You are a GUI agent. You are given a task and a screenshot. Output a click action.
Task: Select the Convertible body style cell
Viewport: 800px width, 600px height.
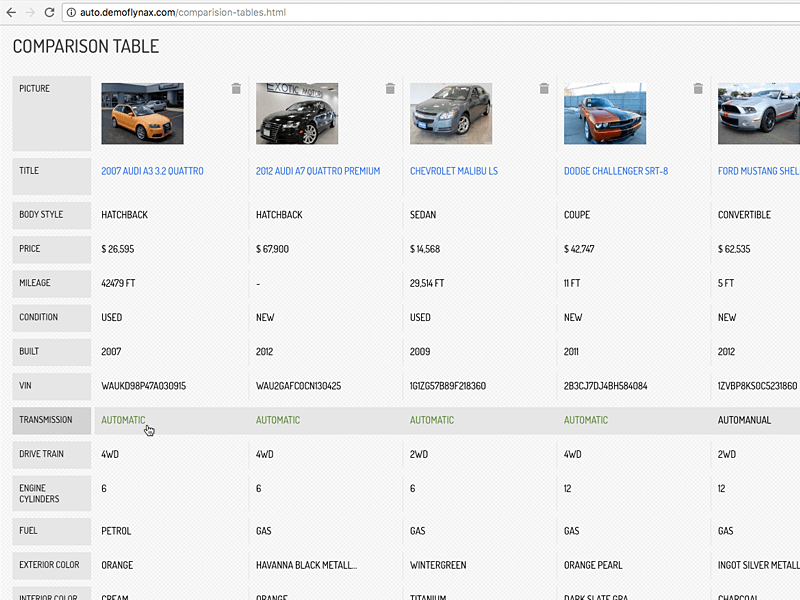[x=744, y=215]
